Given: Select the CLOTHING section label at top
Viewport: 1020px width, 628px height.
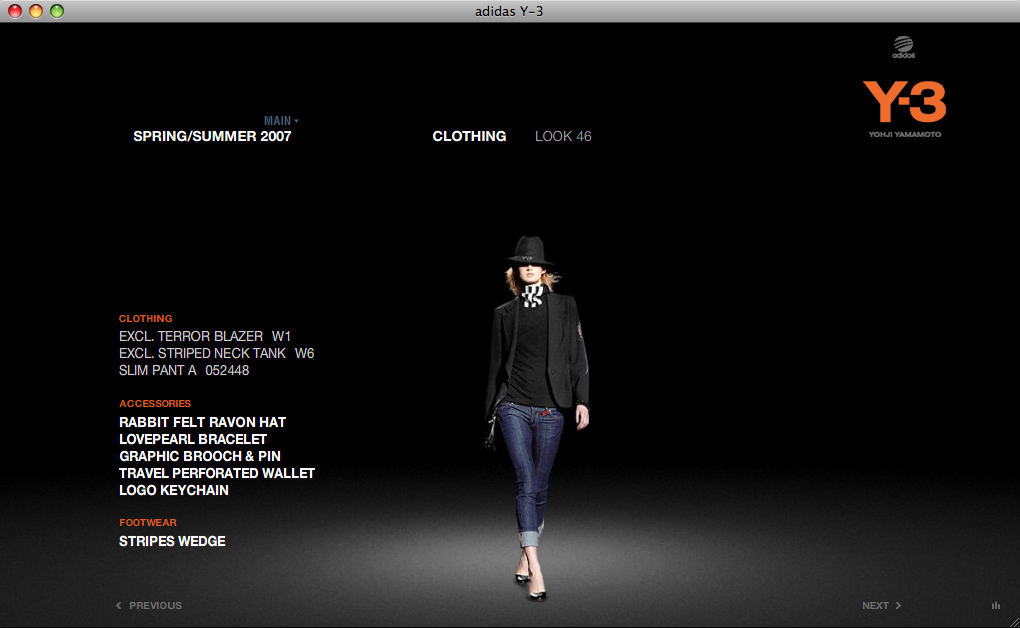Looking at the screenshot, I should pyautogui.click(x=469, y=137).
